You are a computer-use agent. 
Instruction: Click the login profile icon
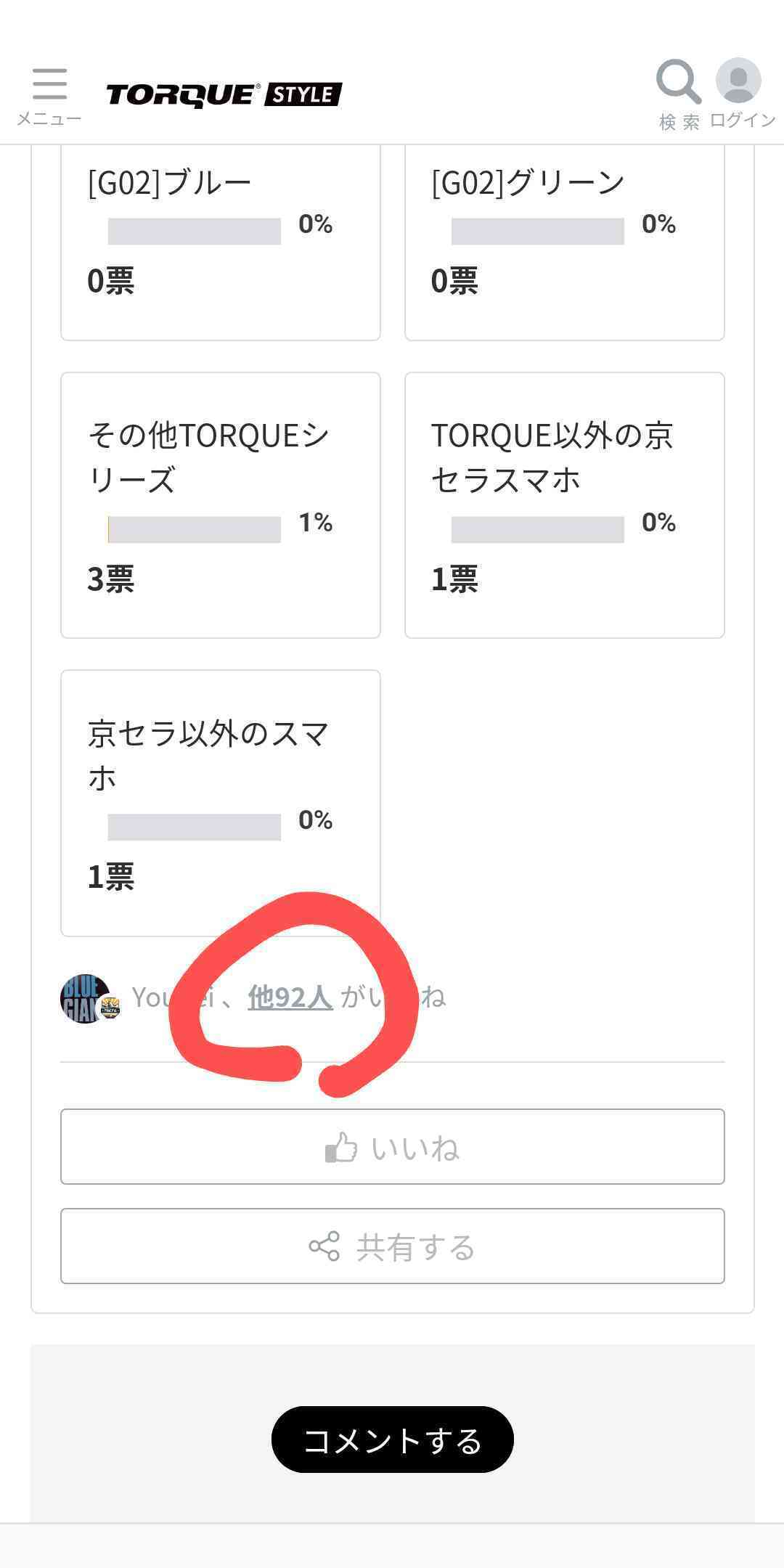[738, 81]
